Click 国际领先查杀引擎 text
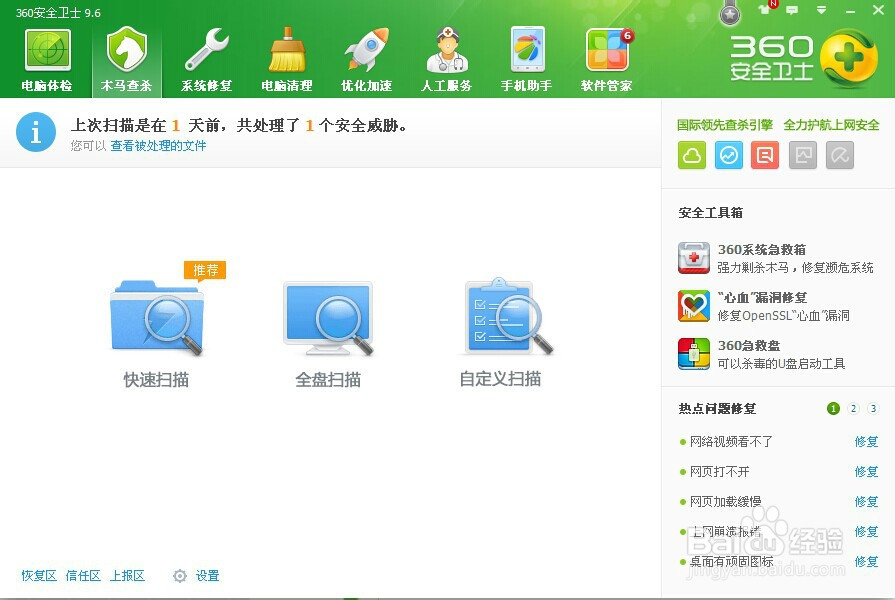Image resolution: width=895 pixels, height=600 pixels. pyautogui.click(x=725, y=125)
